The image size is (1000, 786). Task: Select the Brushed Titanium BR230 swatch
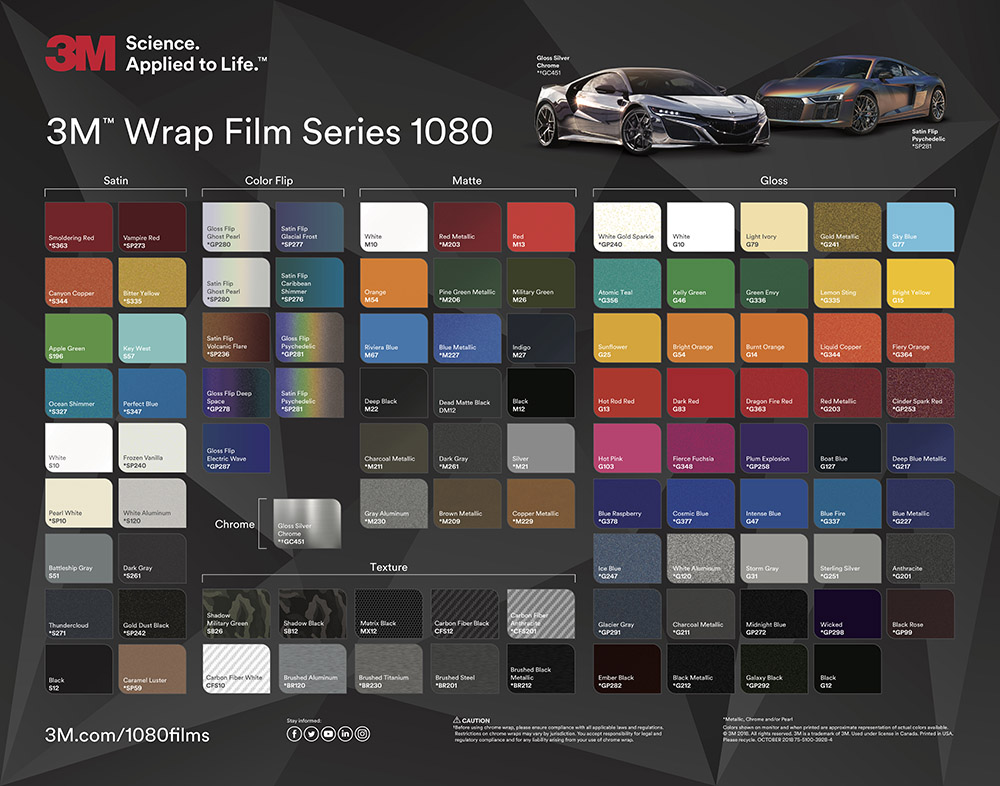(388, 669)
